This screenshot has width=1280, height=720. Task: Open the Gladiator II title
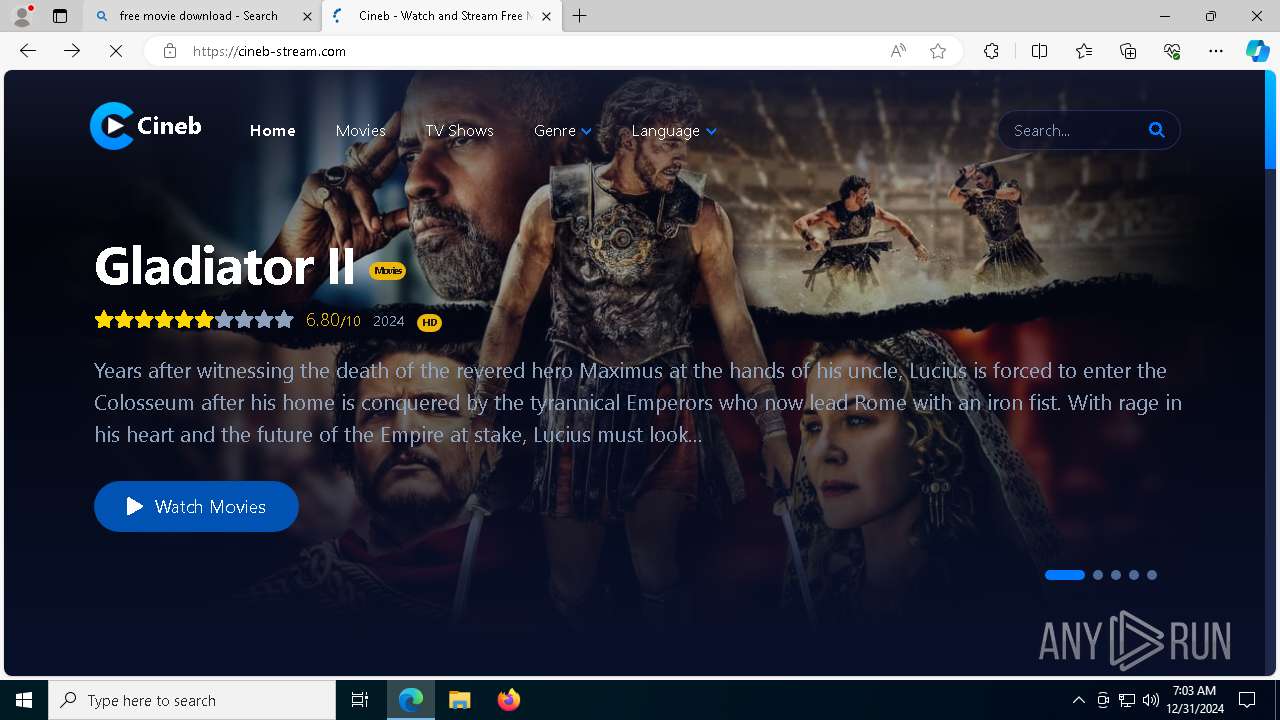pos(225,267)
